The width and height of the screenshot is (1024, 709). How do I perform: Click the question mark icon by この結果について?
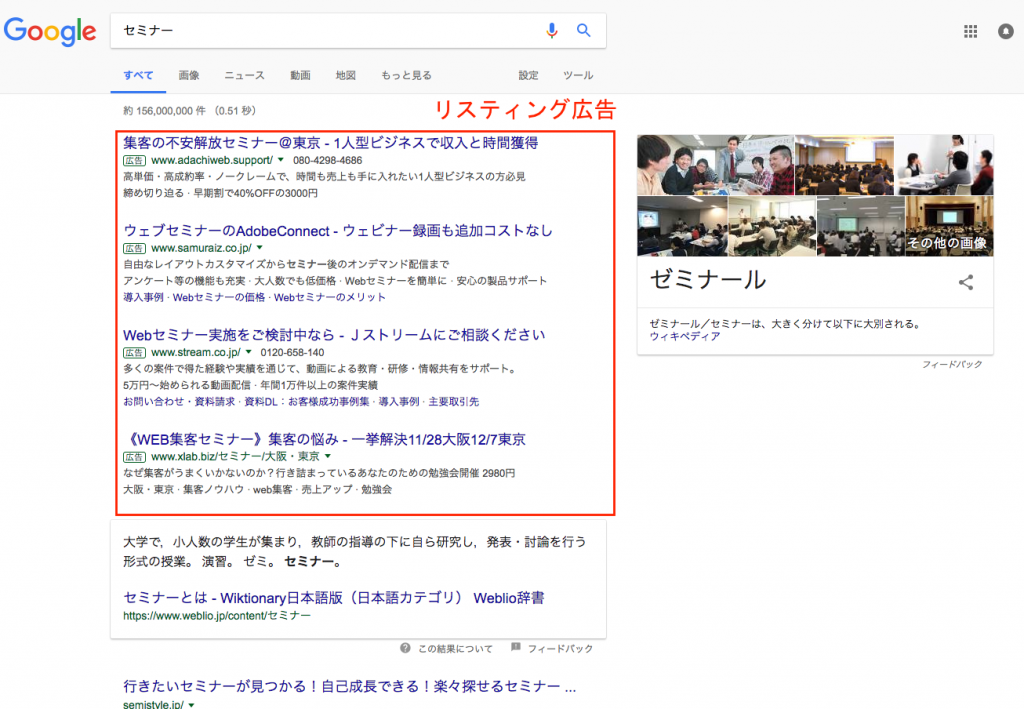click(x=406, y=648)
